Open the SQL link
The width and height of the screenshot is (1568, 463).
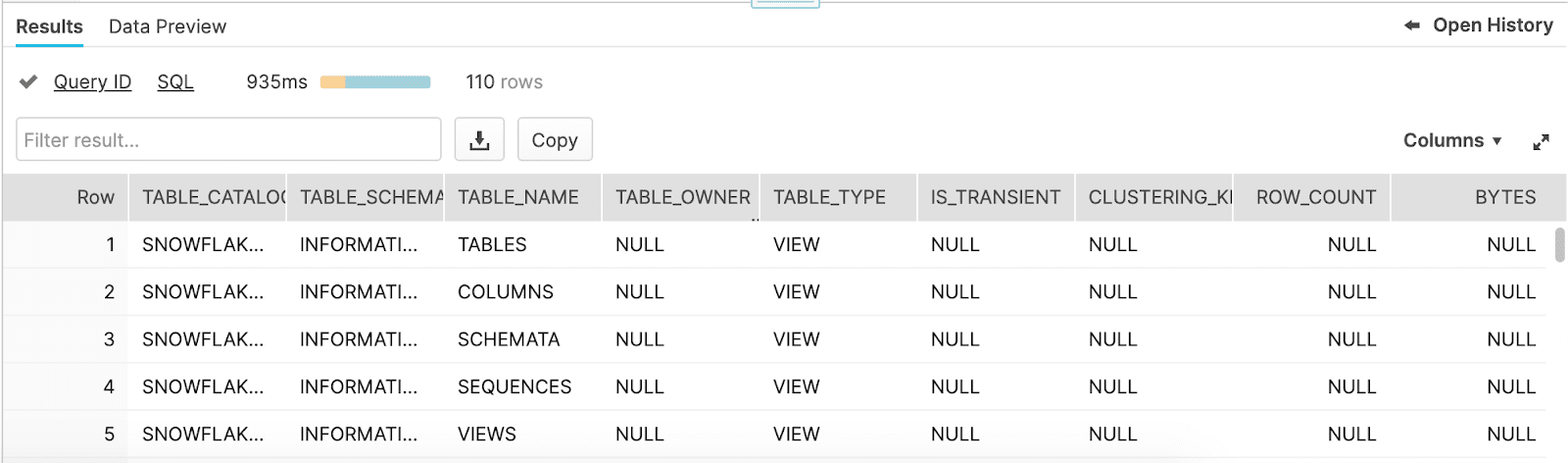tap(175, 82)
